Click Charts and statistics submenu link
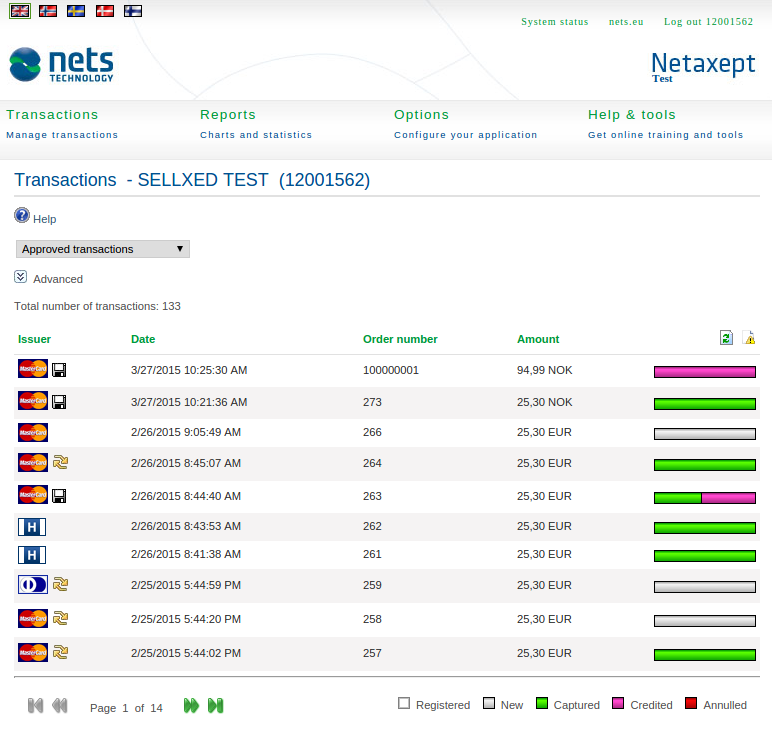The image size is (772, 736). [x=256, y=135]
